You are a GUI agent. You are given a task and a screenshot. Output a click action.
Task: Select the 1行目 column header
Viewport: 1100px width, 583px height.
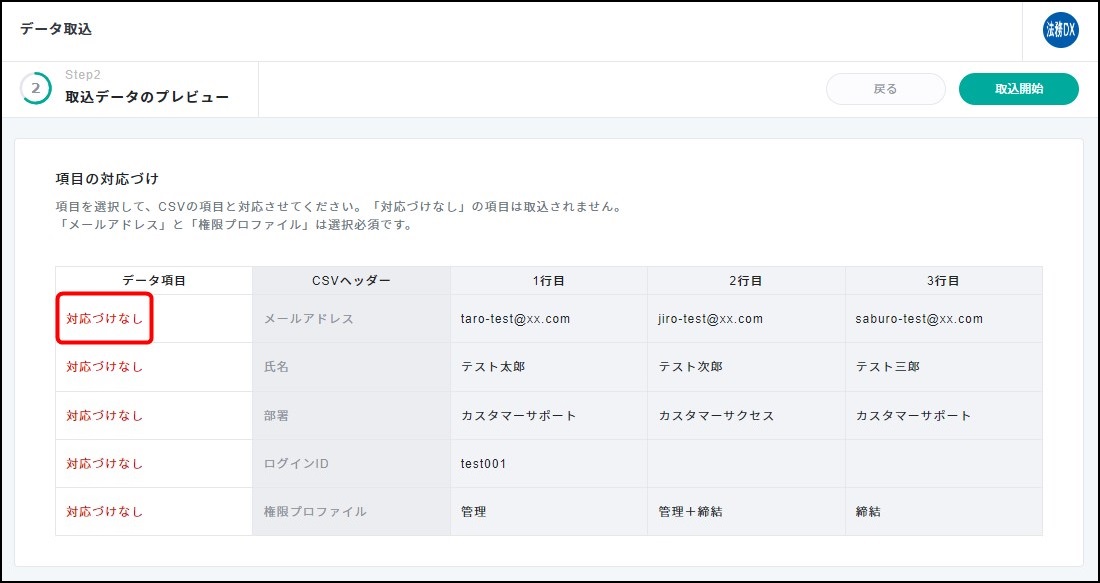click(548, 281)
